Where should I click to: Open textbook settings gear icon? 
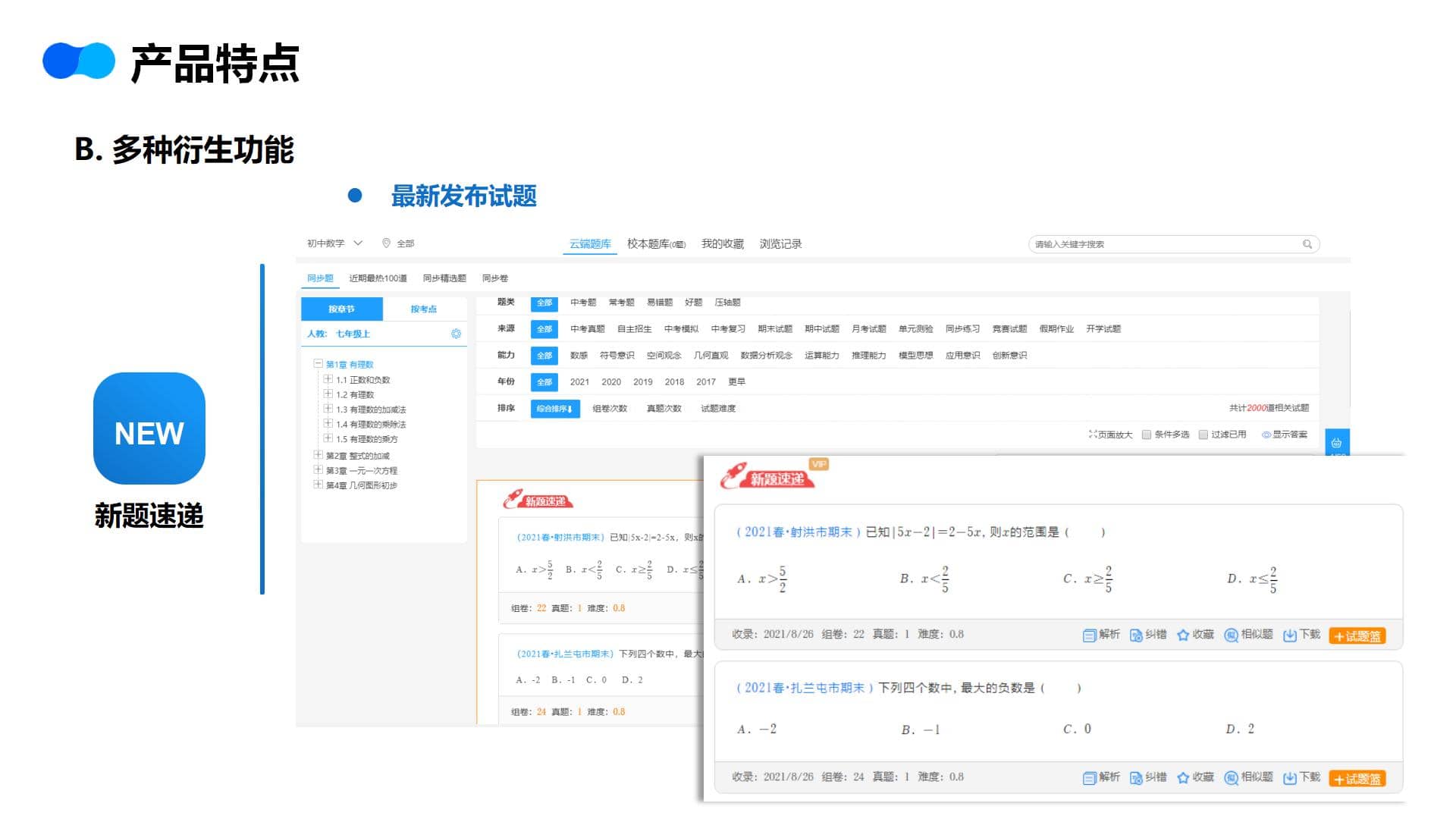[456, 334]
